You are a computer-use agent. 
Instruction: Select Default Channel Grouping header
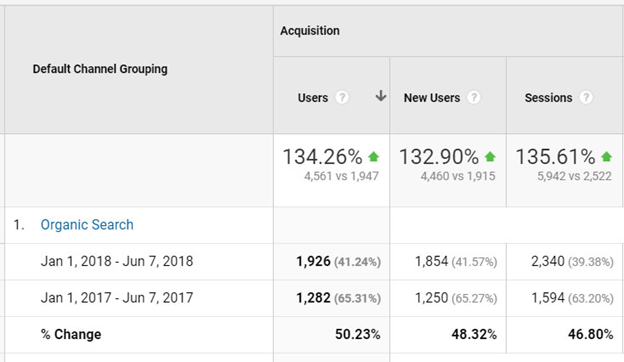pyautogui.click(x=100, y=69)
